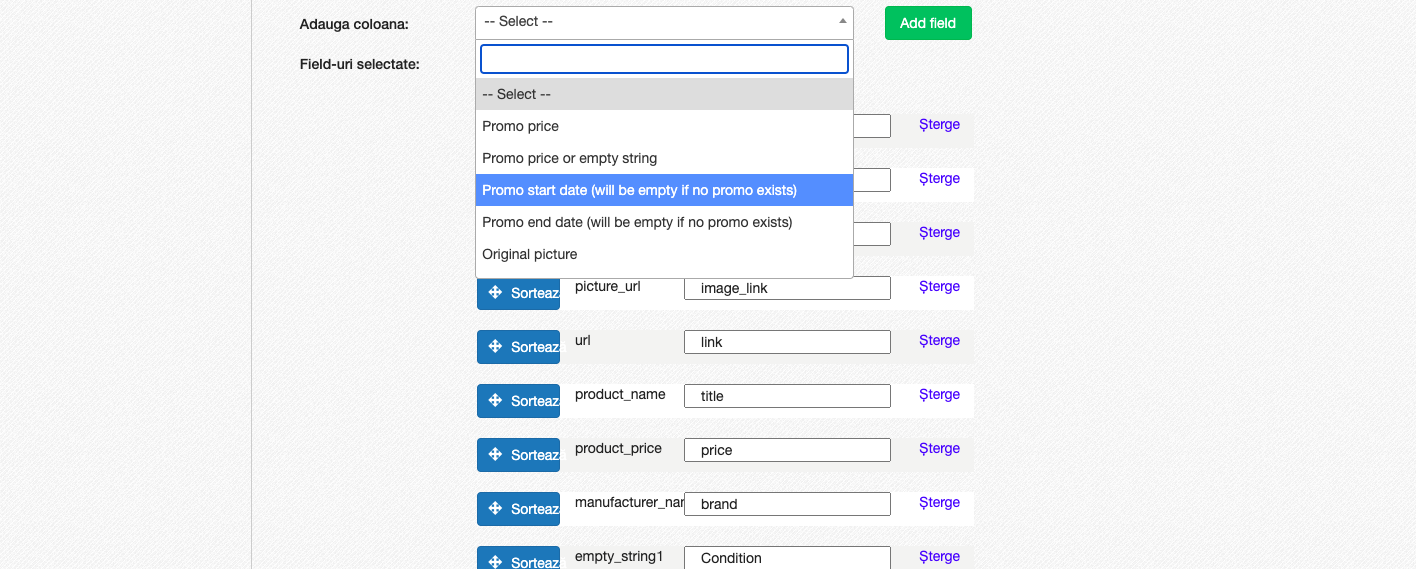
Task: Select Promo price or empty string option
Action: click(x=664, y=158)
